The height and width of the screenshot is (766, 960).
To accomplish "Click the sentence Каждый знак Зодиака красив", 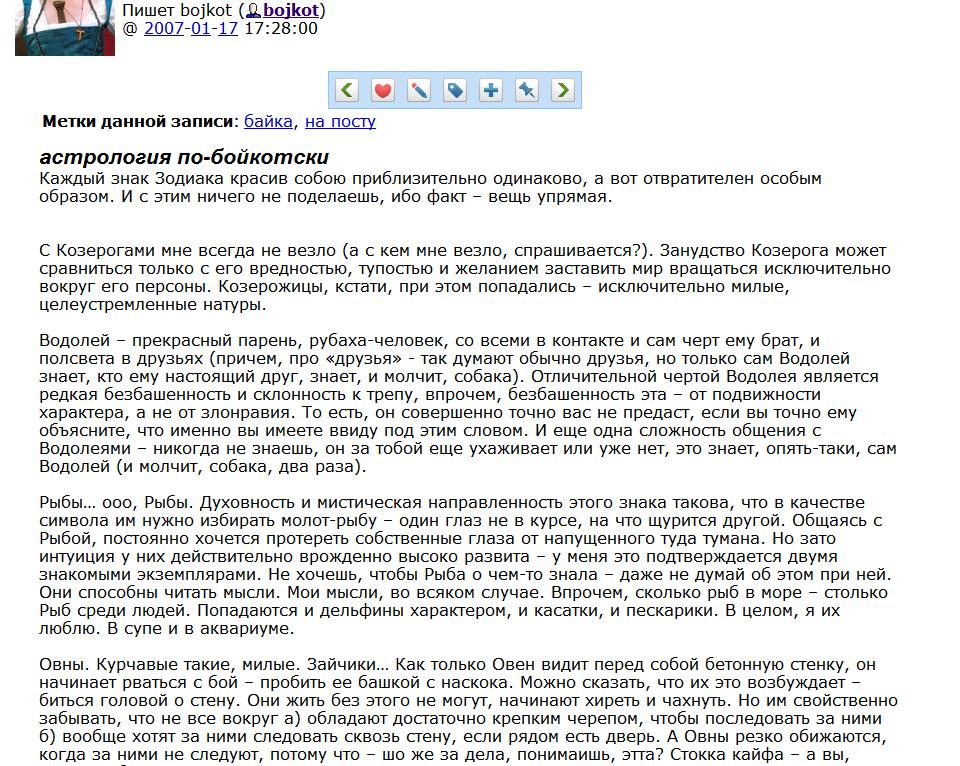I will coord(430,187).
